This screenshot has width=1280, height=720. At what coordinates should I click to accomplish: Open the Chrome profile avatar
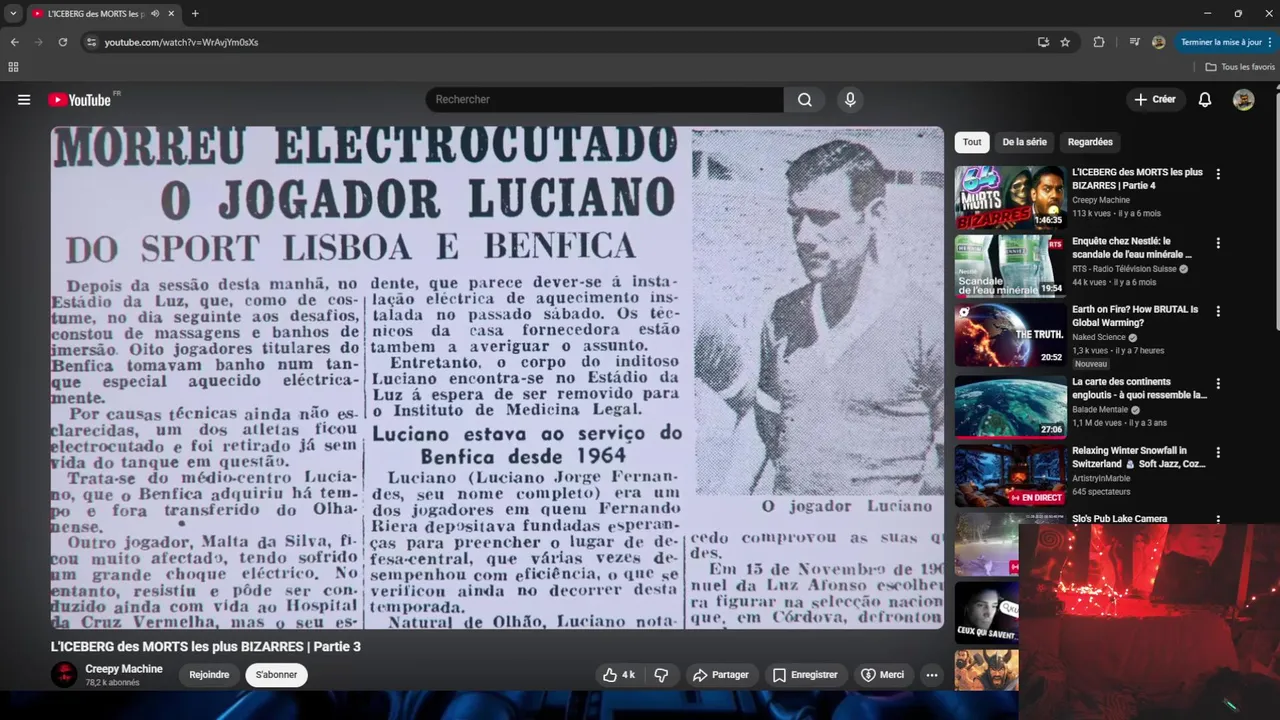pos(1158,42)
